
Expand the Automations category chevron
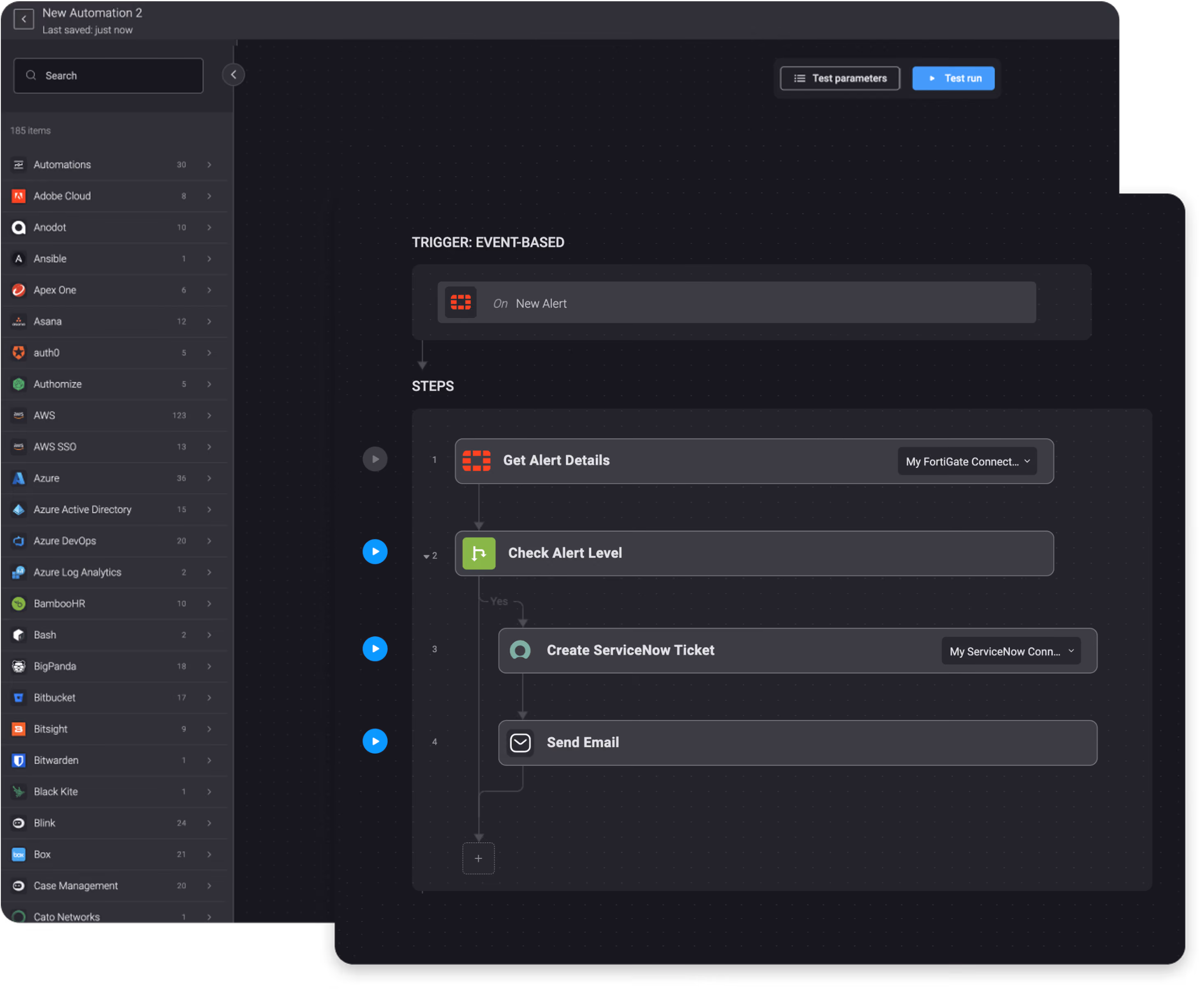point(210,165)
